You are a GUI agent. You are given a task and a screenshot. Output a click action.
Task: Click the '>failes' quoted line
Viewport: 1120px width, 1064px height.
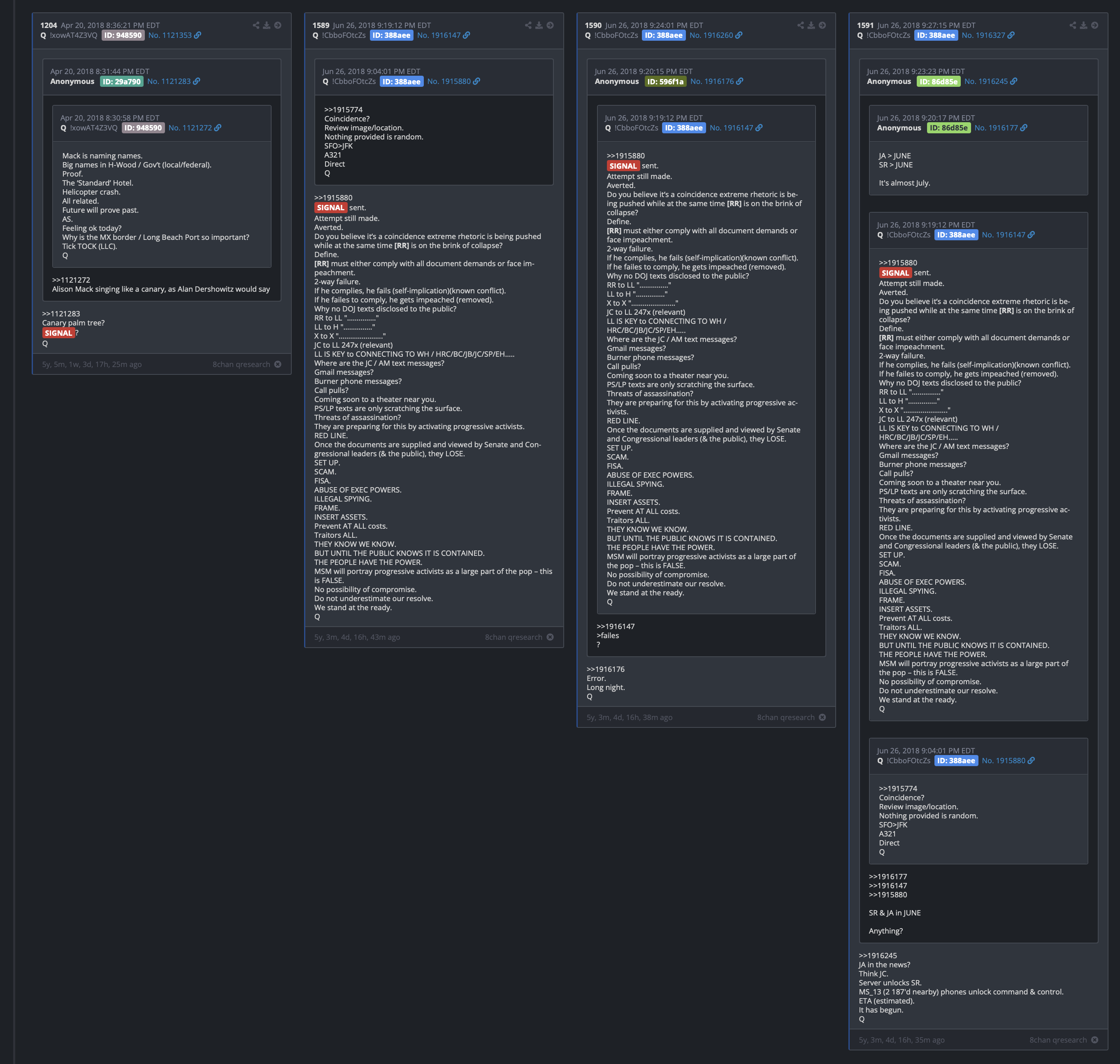point(608,635)
